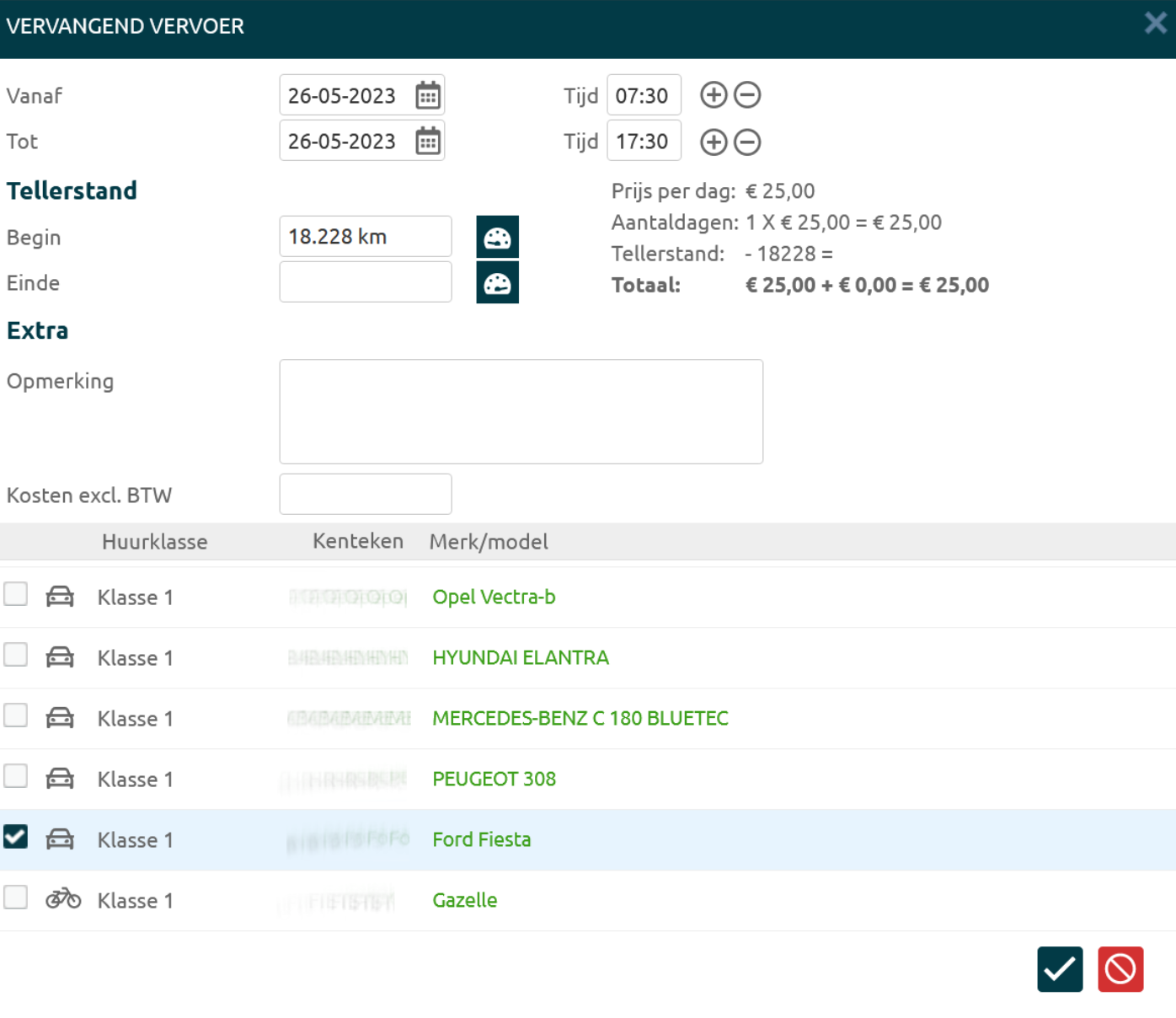Focus the Opmerking text area
The width and height of the screenshot is (1176, 1018).
[x=521, y=411]
